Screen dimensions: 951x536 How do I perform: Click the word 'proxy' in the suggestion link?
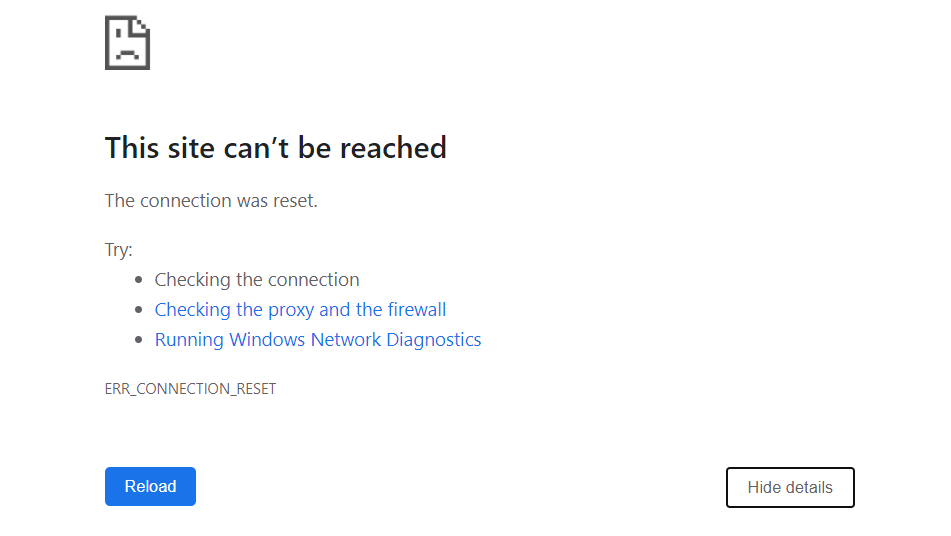coord(291,310)
